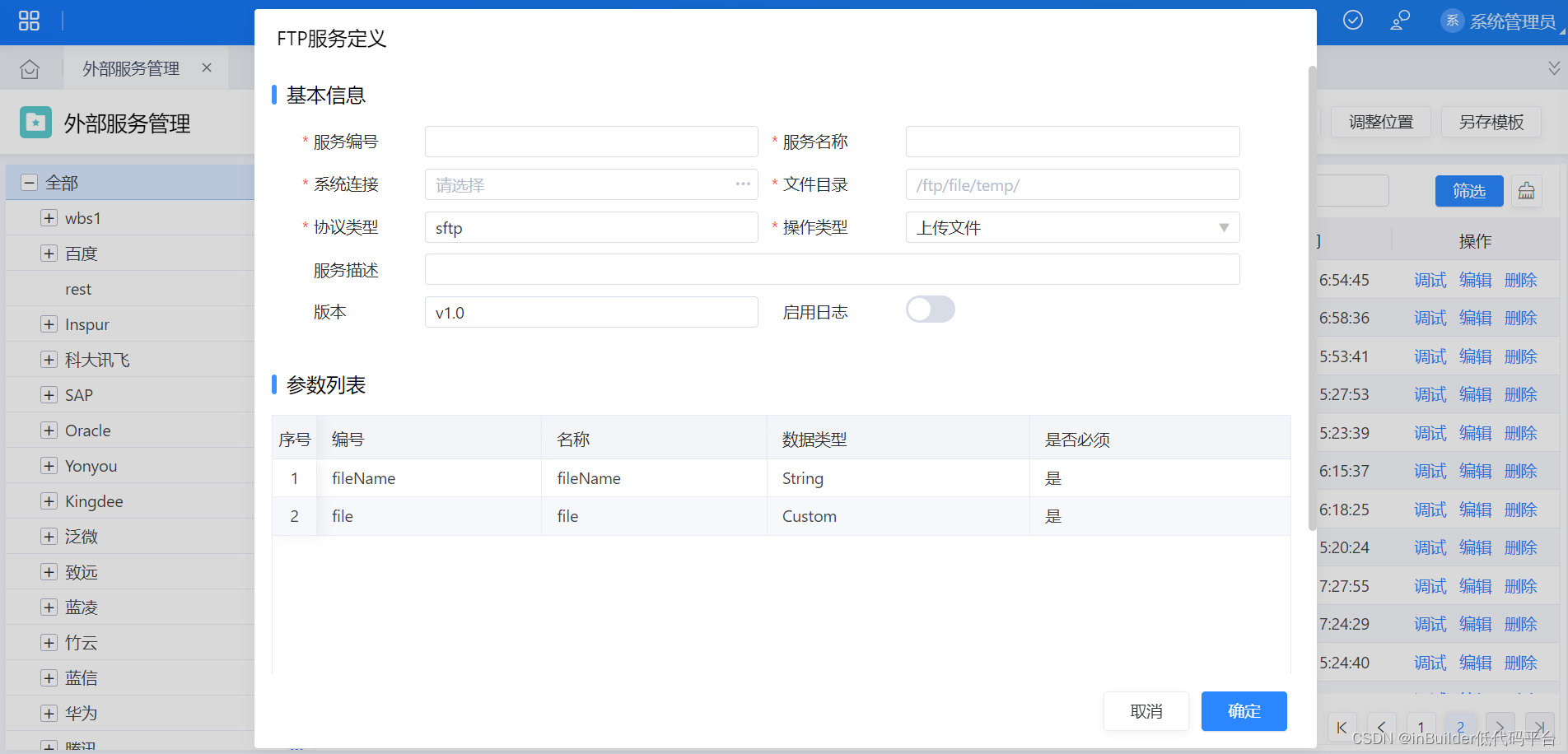Image resolution: width=1568 pixels, height=754 pixels.
Task: Click the 系统连接 请选择 field
Action: [x=591, y=184]
